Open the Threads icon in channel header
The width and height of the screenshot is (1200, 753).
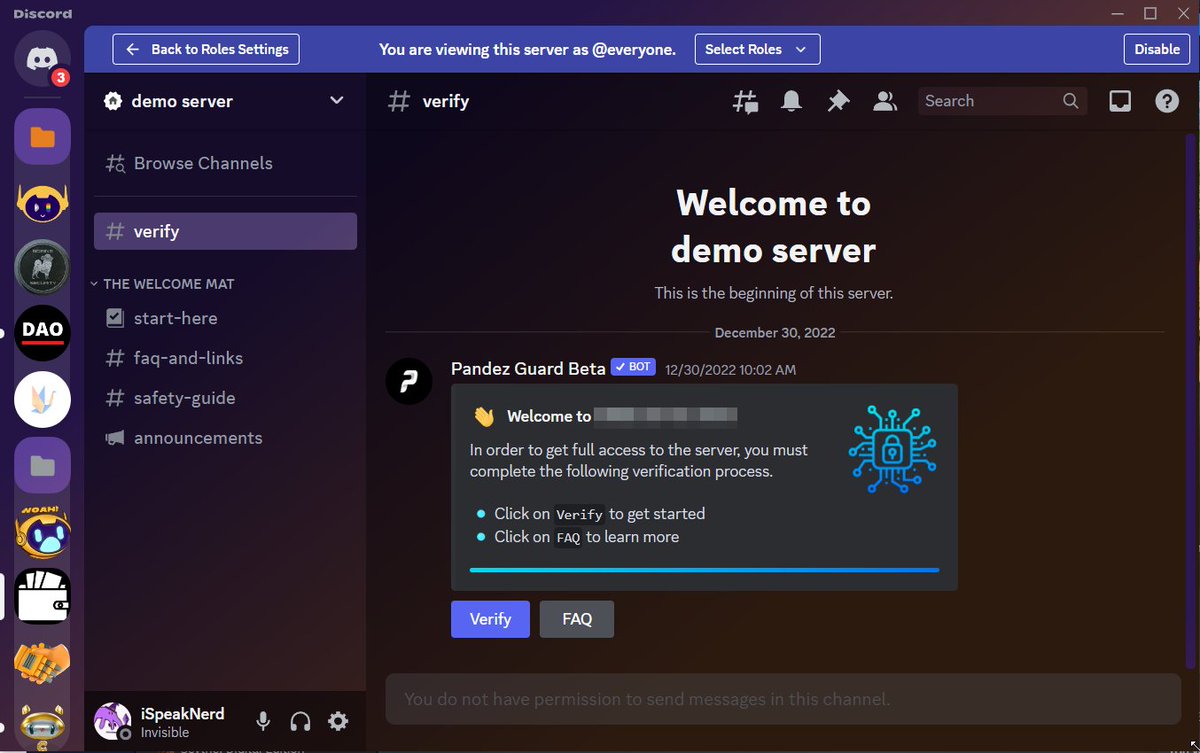point(745,101)
